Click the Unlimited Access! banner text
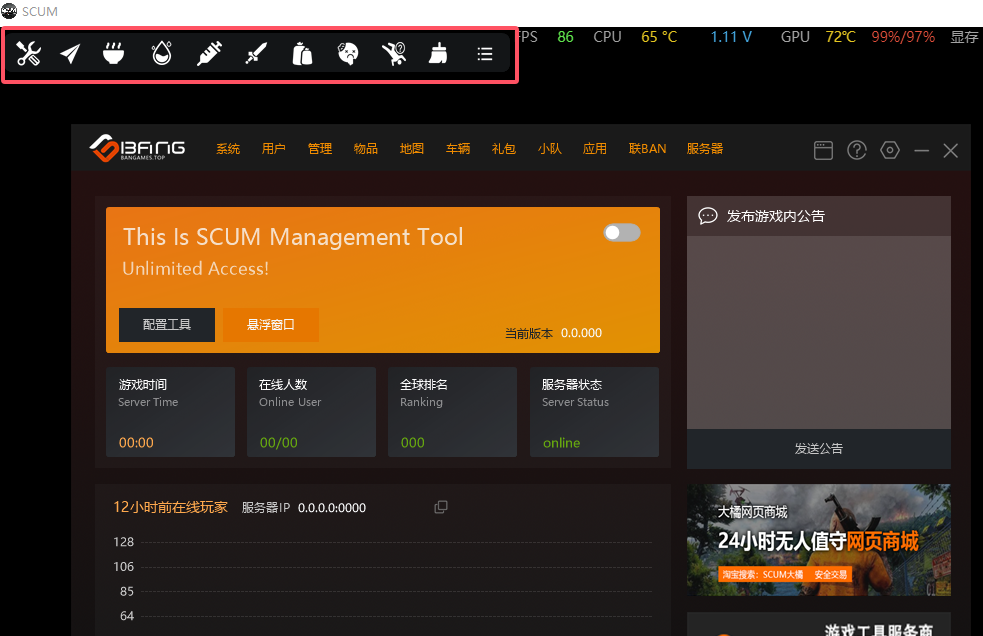The width and height of the screenshot is (983, 636). pyautogui.click(x=196, y=268)
